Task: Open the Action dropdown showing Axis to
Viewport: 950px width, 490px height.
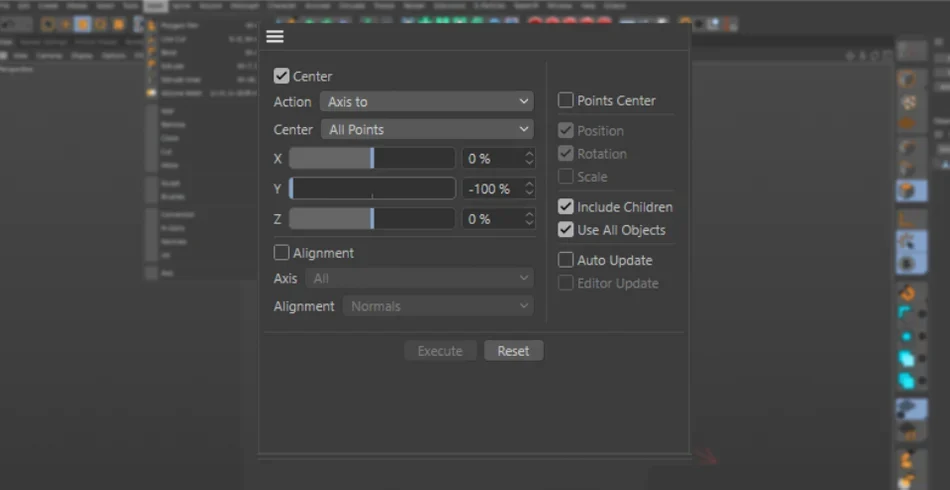Action: 427,102
